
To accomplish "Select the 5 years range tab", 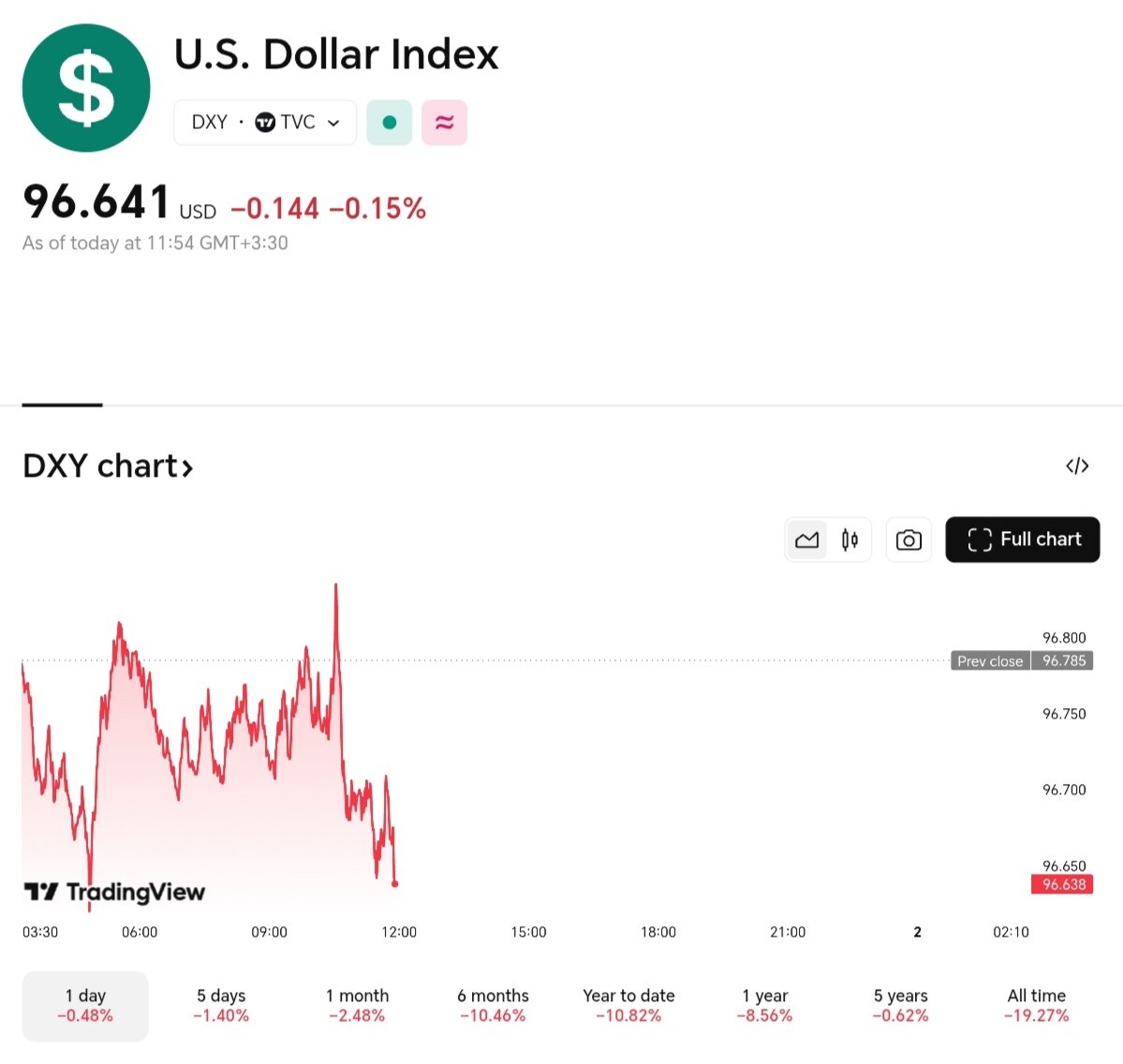I will [x=900, y=1005].
